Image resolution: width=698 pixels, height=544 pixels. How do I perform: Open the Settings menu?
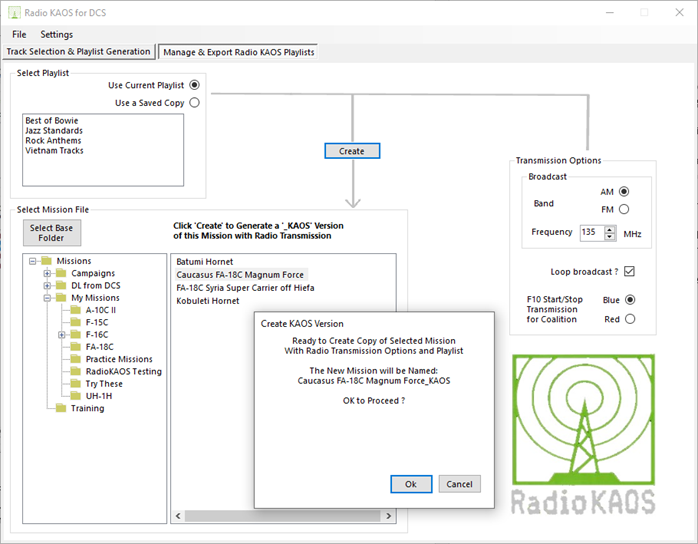click(x=57, y=34)
